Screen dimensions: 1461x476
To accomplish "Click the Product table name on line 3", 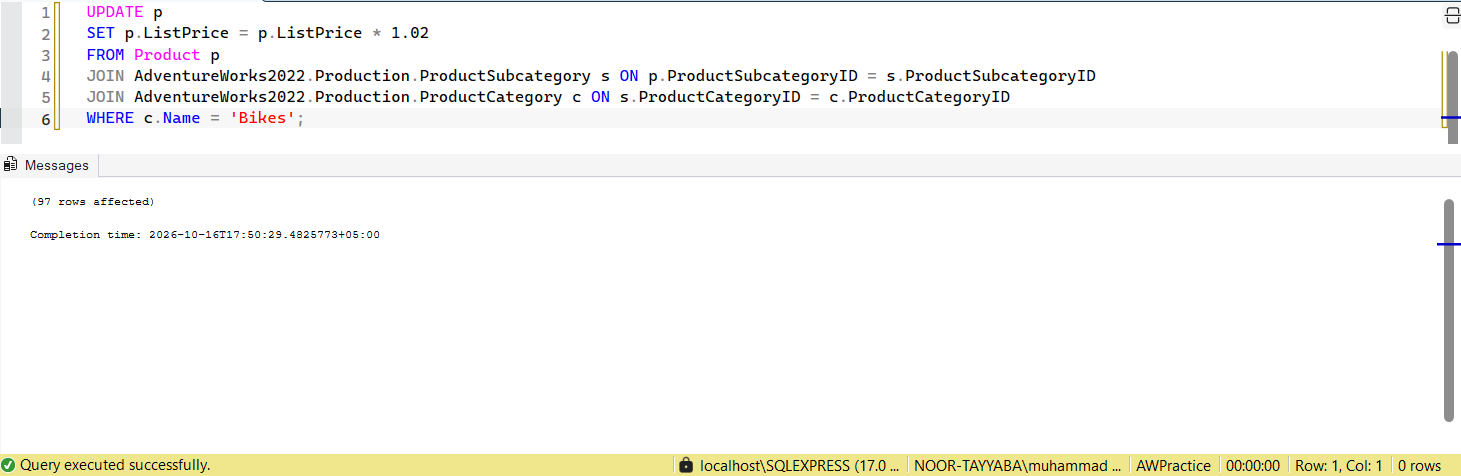I will coord(167,55).
